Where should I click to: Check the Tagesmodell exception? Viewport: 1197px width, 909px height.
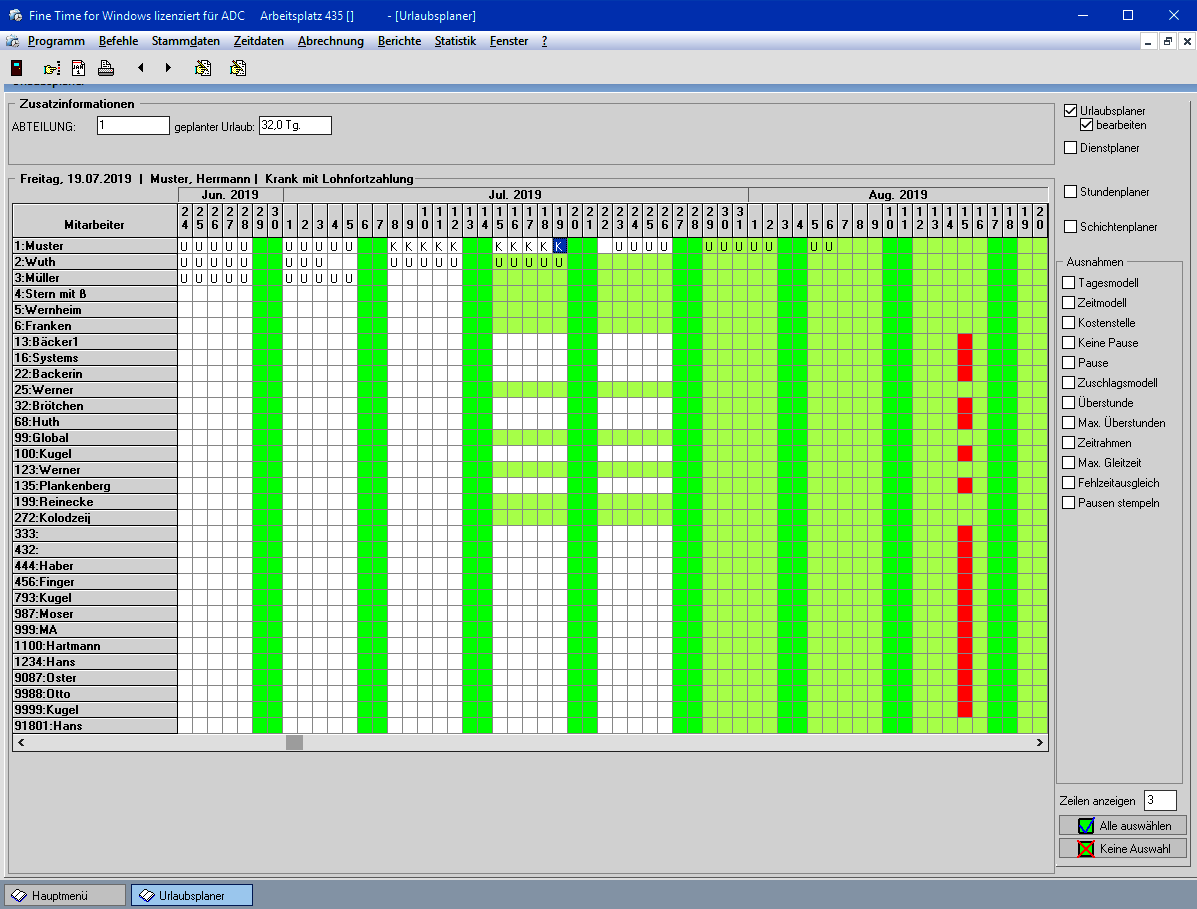pos(1069,282)
